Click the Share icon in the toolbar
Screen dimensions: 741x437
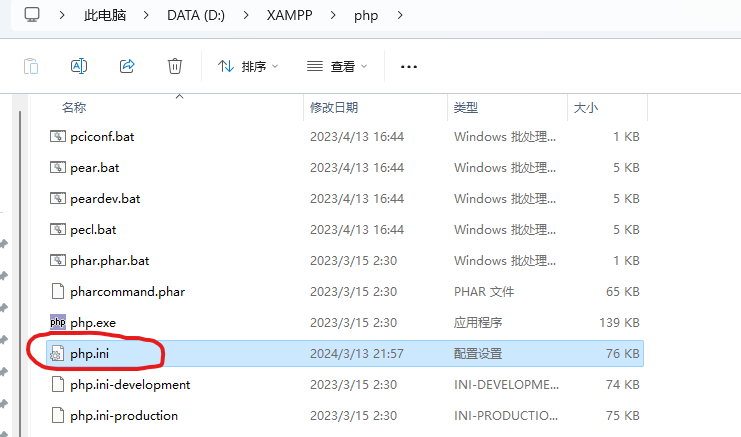pyautogui.click(x=127, y=66)
